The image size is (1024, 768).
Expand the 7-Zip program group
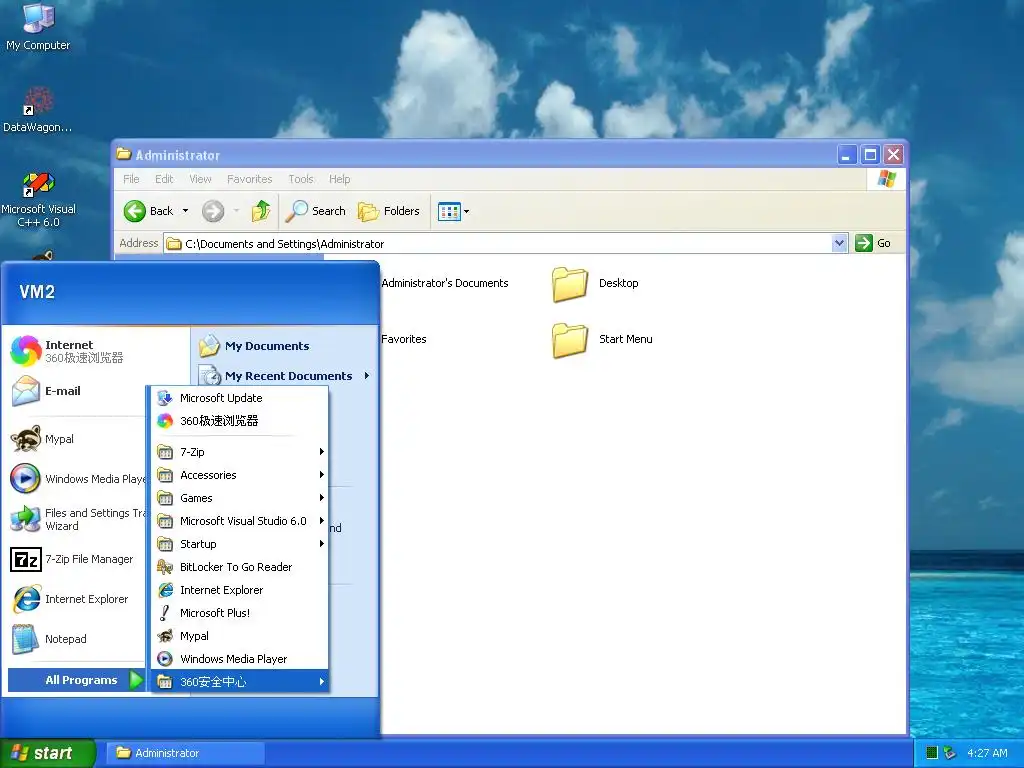[x=240, y=452]
